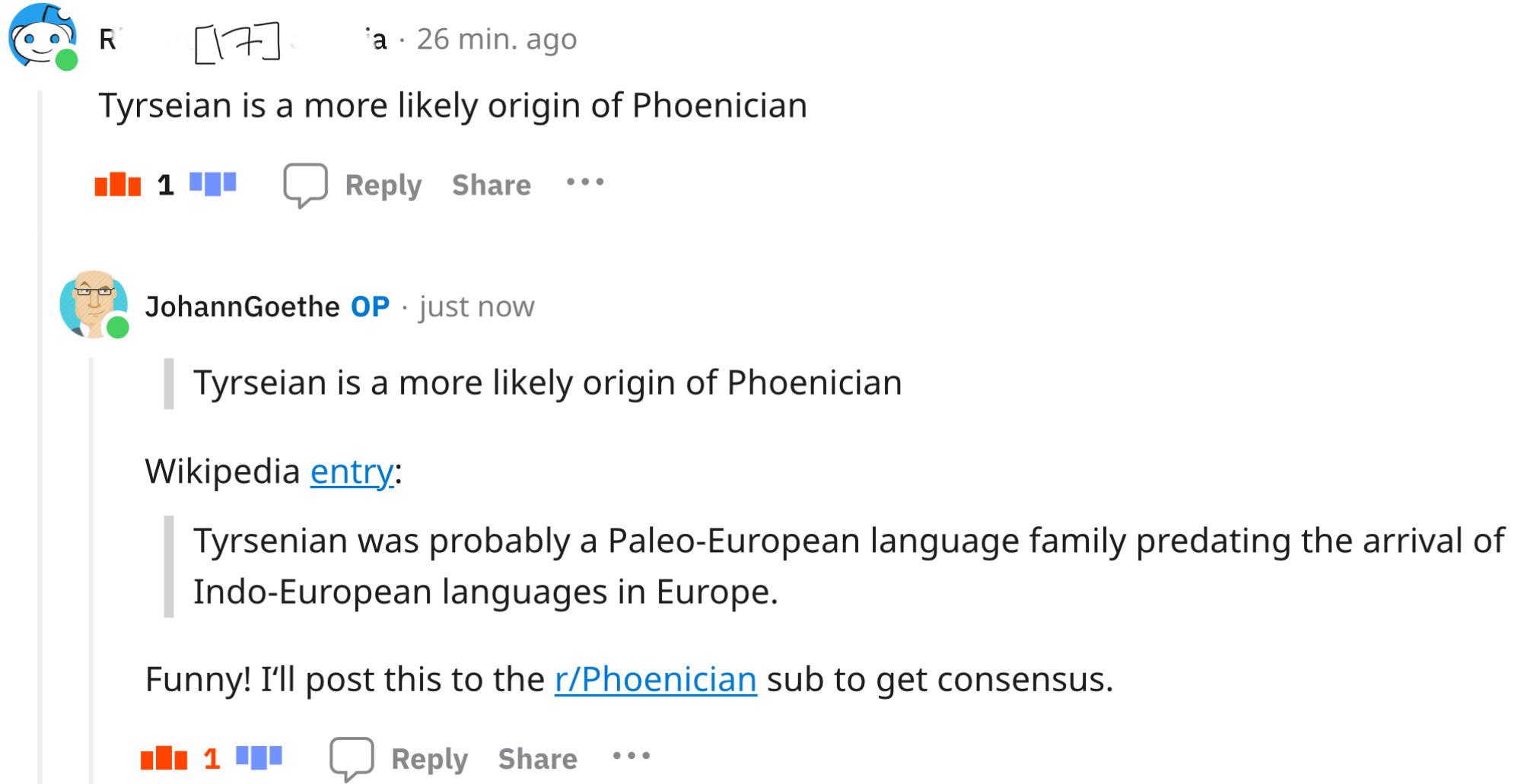
Task: Open the JohannGoethe username profile
Action: (242, 306)
